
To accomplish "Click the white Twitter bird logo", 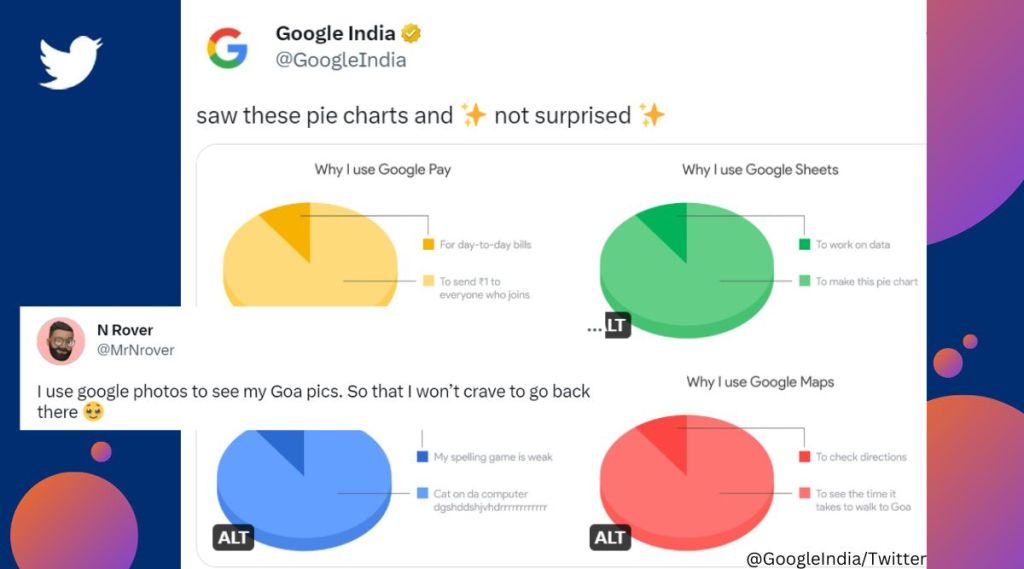I will pyautogui.click(x=71, y=62).
